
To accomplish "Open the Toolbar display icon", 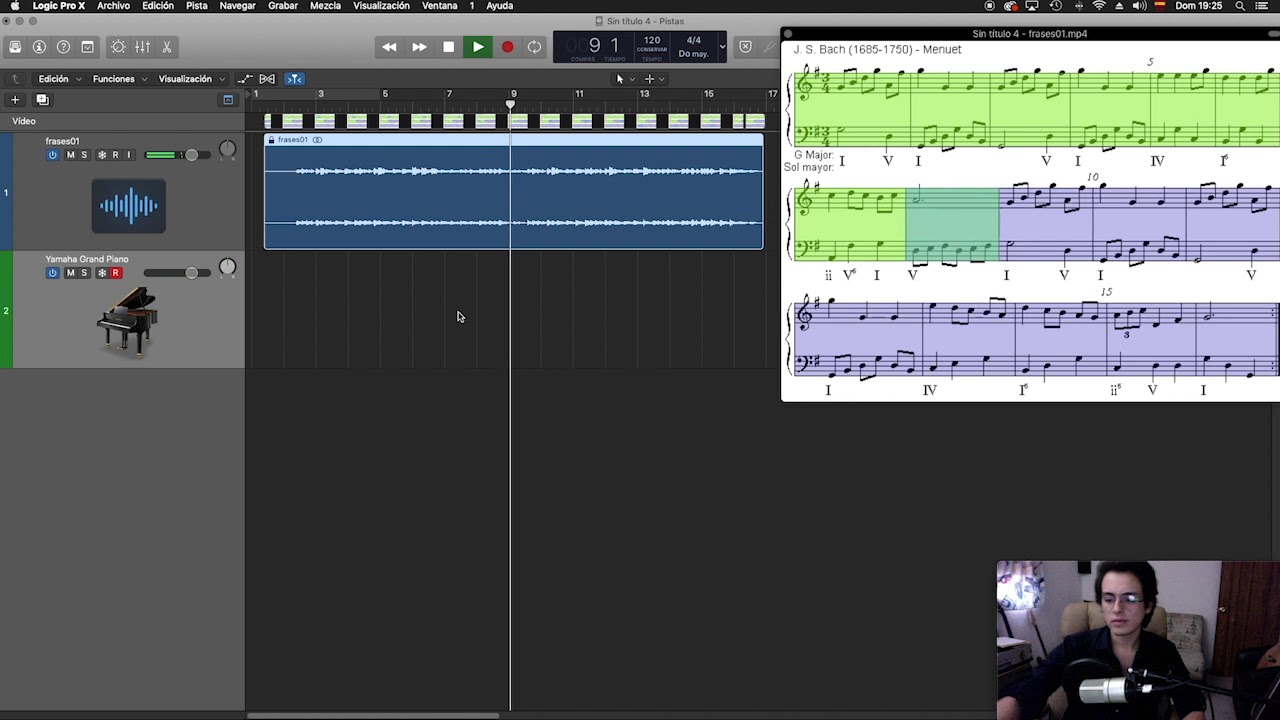I will tap(87, 47).
